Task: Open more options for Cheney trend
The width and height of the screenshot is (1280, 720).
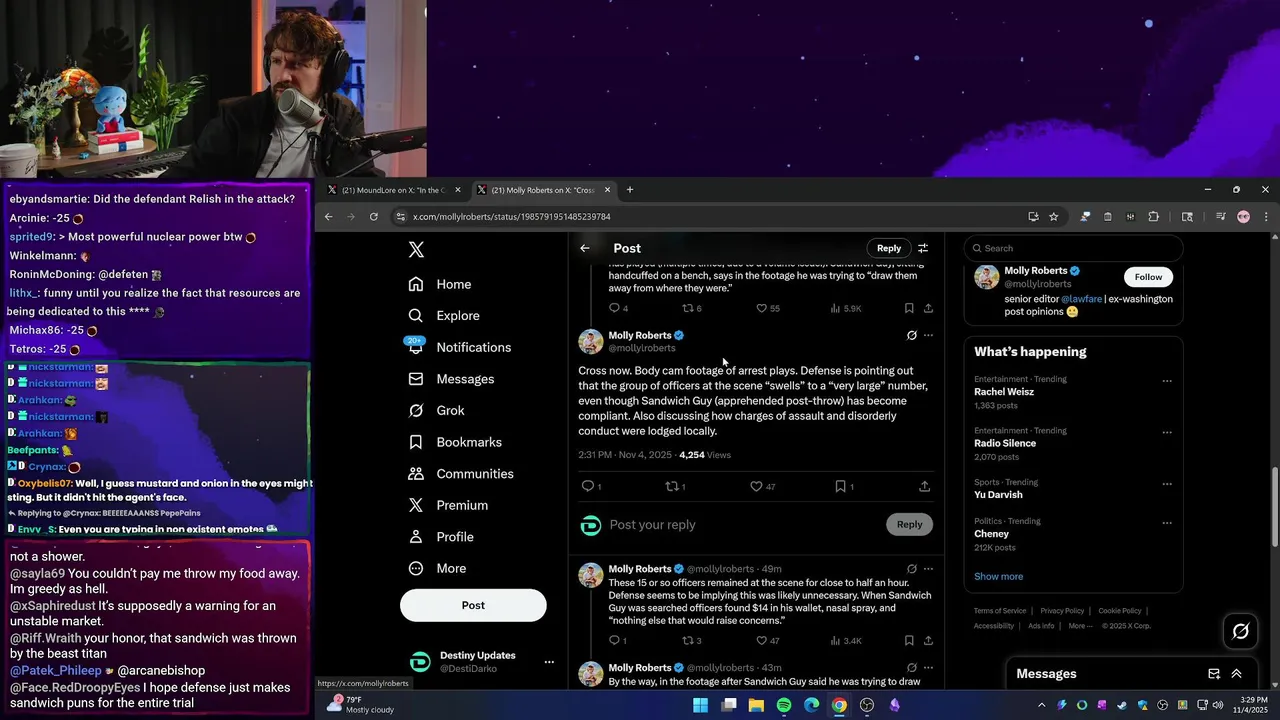Action: click(x=1167, y=523)
